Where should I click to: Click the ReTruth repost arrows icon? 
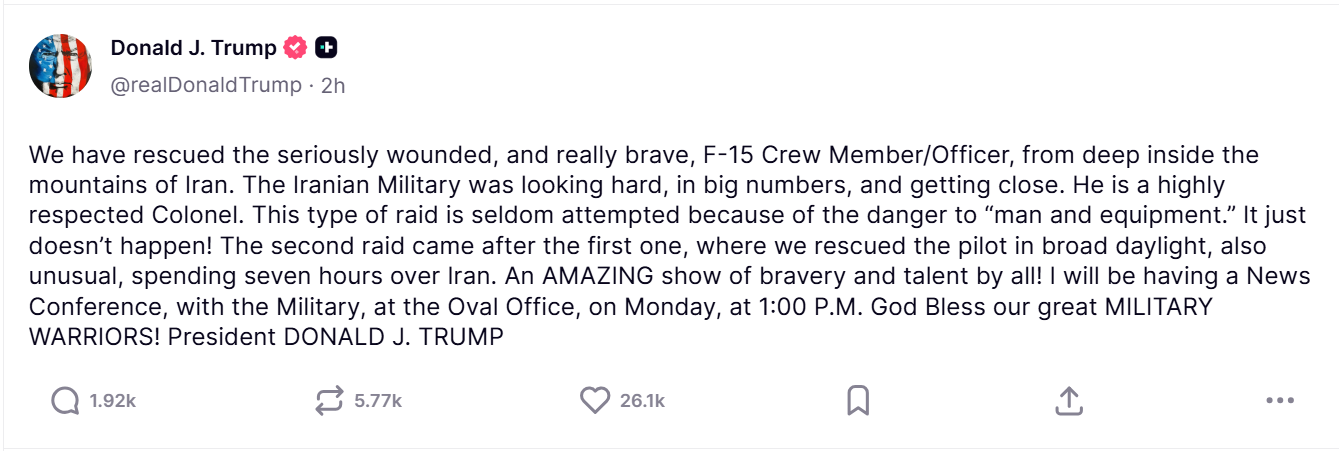pos(329,401)
